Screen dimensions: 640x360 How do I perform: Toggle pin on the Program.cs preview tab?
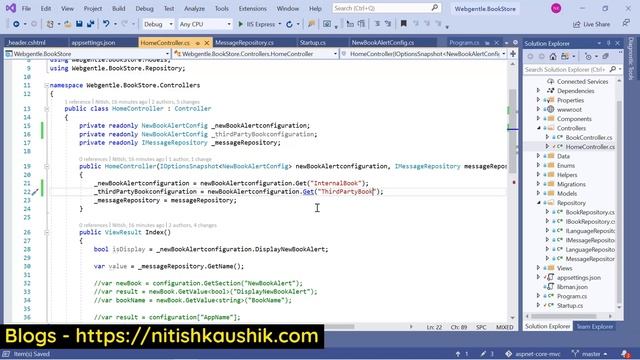487,42
